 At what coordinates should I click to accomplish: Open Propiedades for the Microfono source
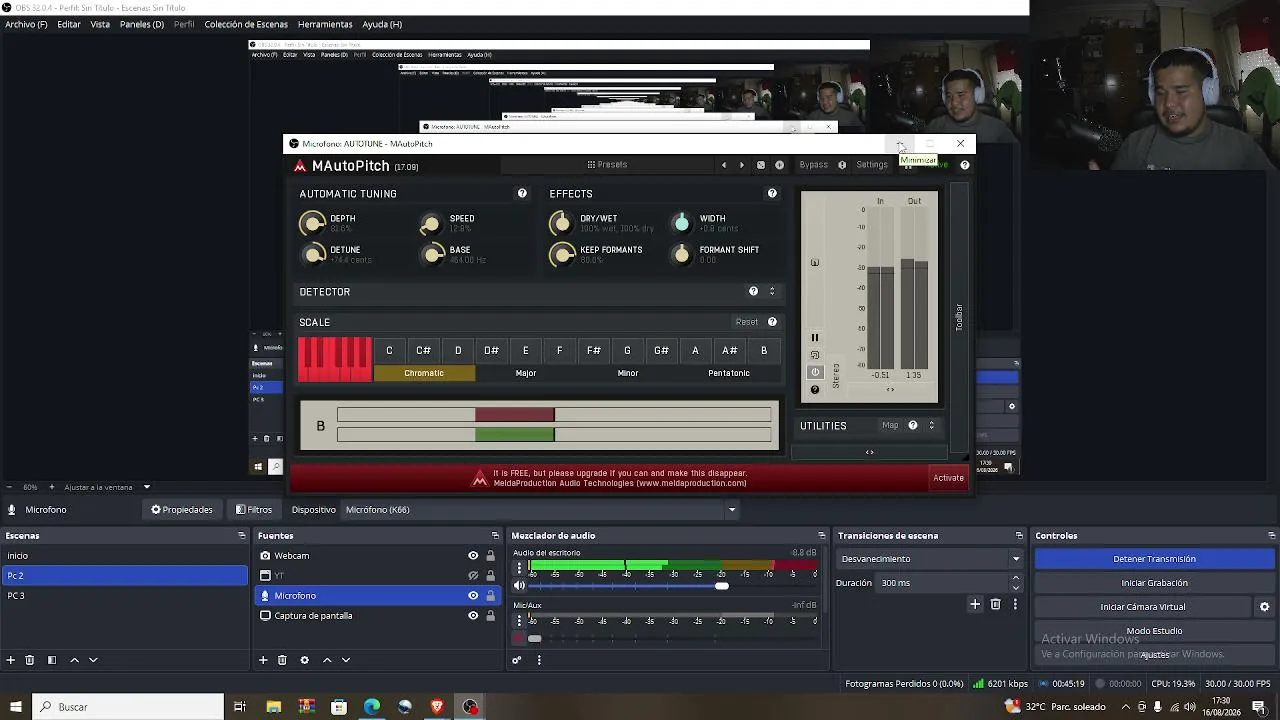coord(182,510)
